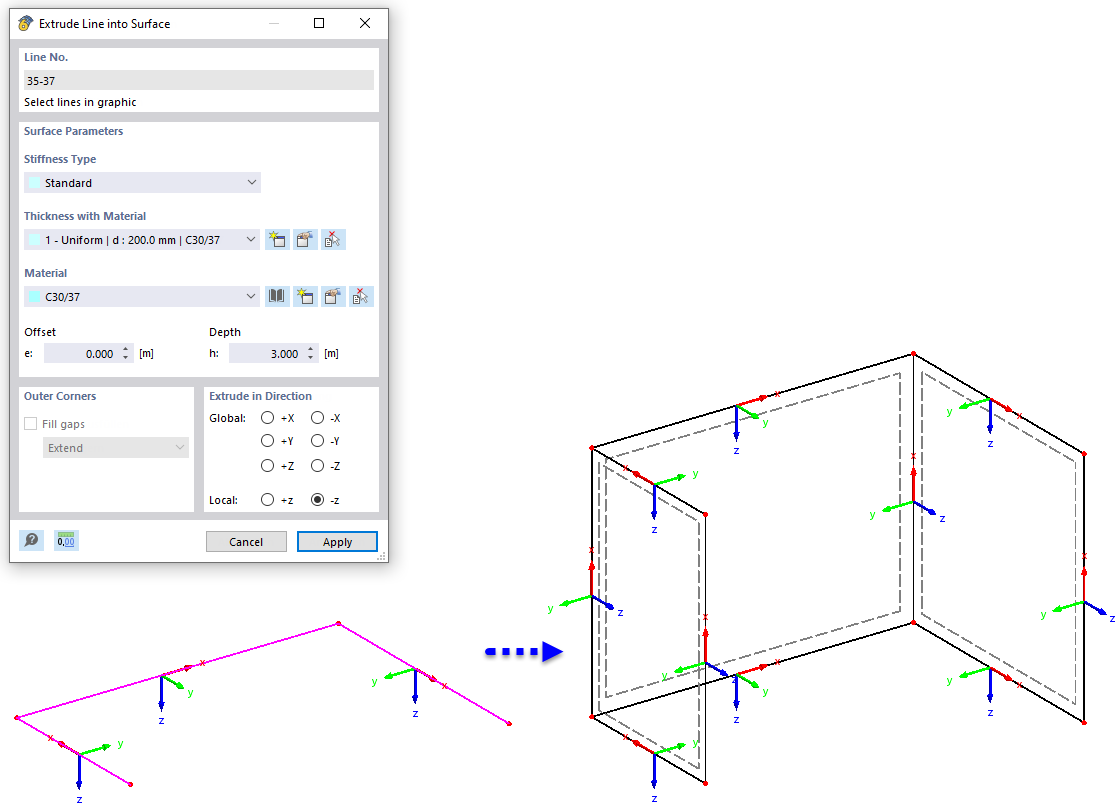This screenshot has height=811, width=1118.
Task: Open the Stiffness Type dropdown
Action: (253, 182)
